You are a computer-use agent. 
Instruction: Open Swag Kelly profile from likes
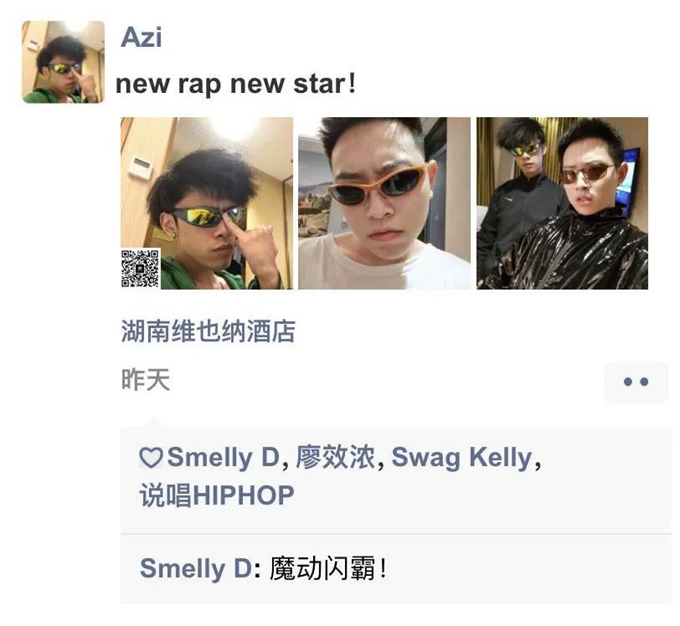tap(462, 458)
